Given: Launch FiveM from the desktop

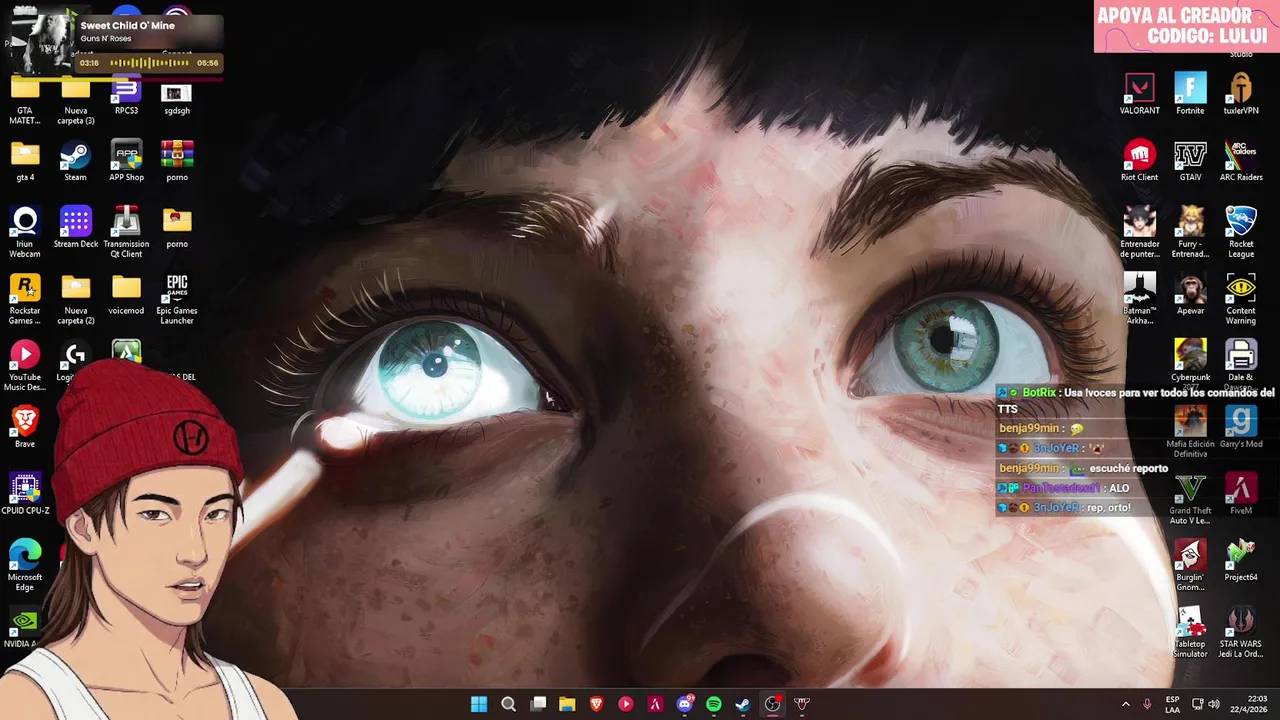Looking at the screenshot, I should 1241,494.
